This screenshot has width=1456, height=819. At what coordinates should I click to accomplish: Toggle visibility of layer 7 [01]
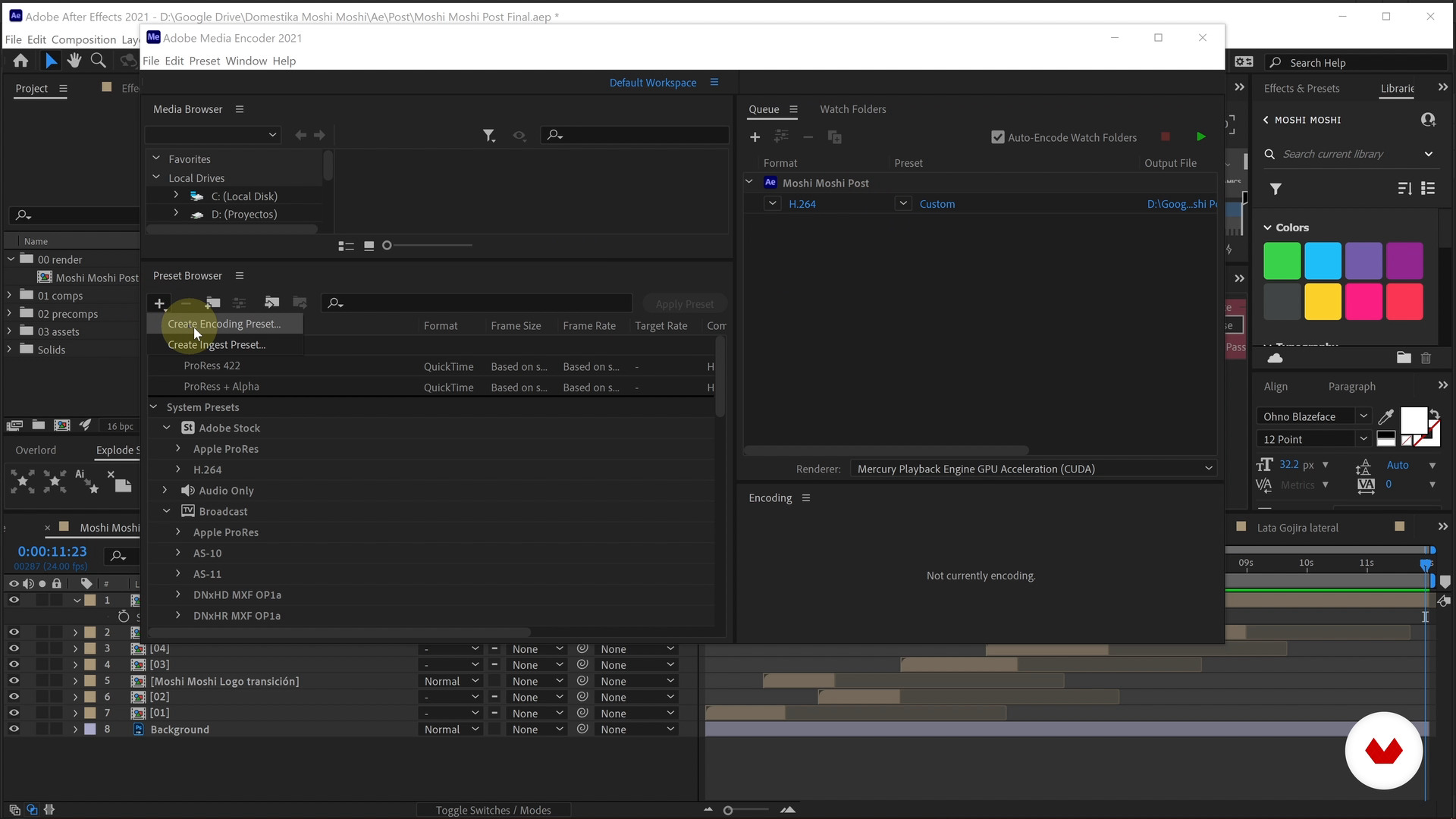(14, 713)
